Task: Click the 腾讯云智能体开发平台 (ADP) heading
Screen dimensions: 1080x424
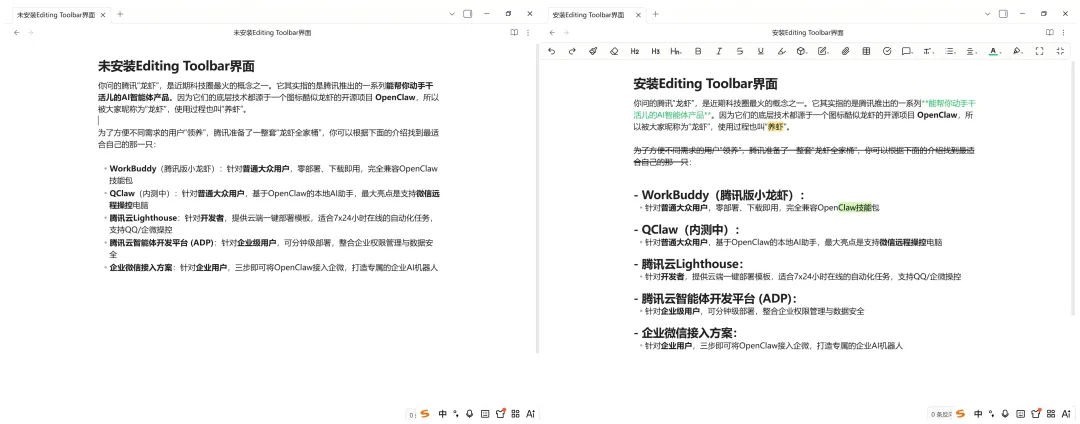Action: point(718,298)
